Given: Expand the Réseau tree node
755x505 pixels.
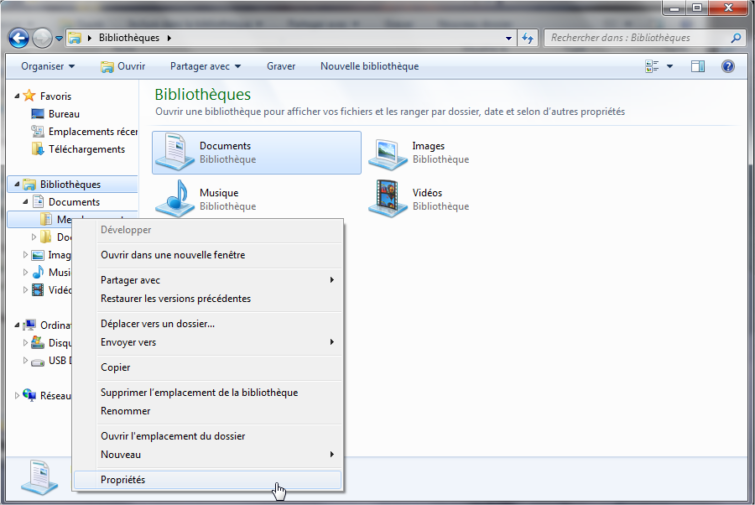Looking at the screenshot, I should point(17,396).
